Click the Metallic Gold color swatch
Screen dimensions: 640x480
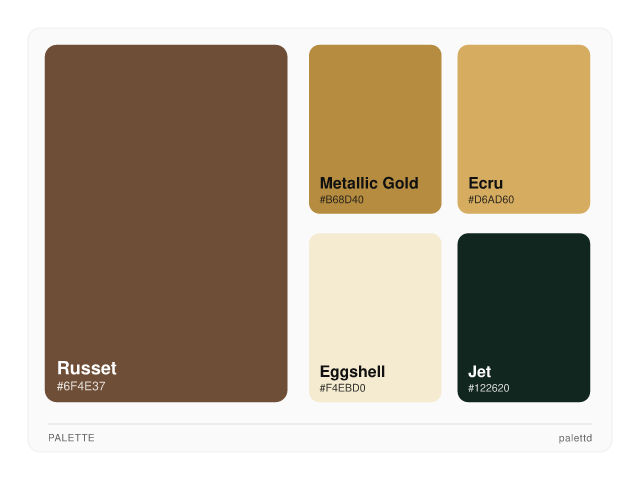(375, 110)
